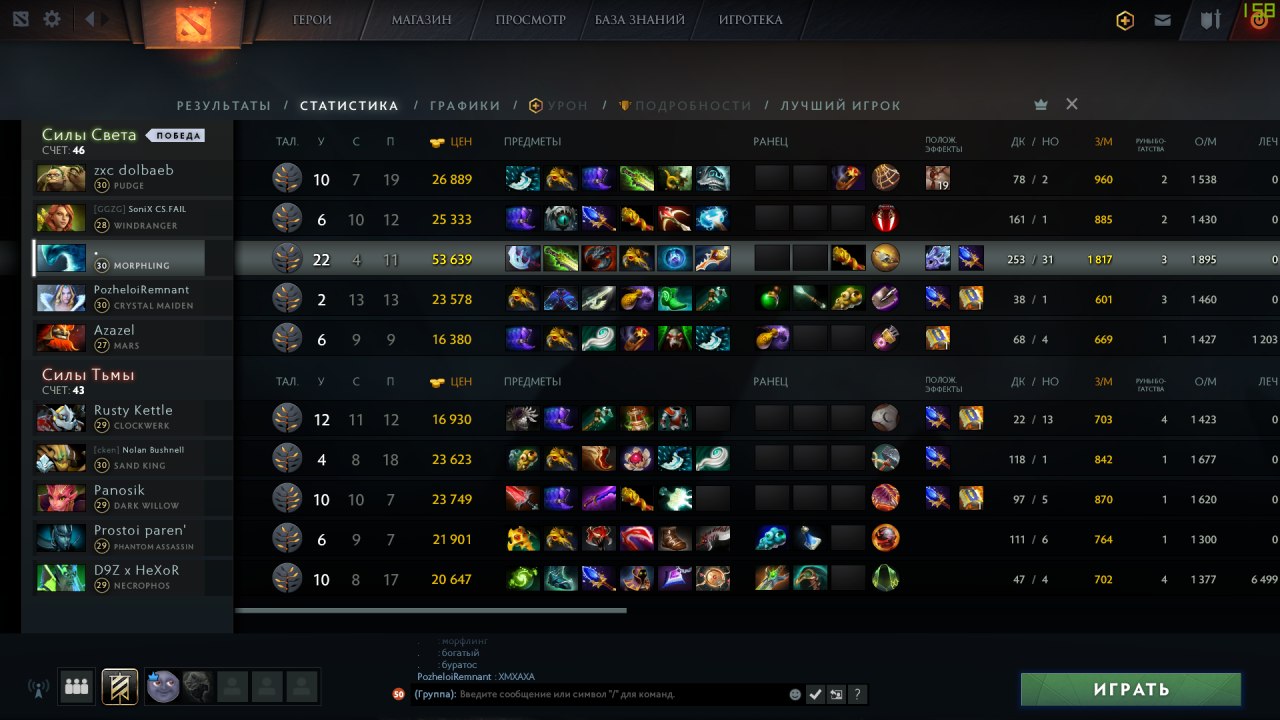The height and width of the screenshot is (720, 1280).
Task: Open the settings gear icon
Action: click(52, 19)
